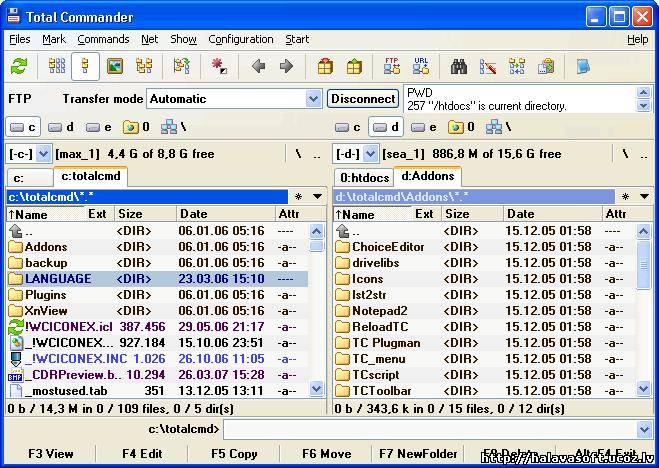Click the Refresh (reread source) toolbar icon

pos(19,67)
